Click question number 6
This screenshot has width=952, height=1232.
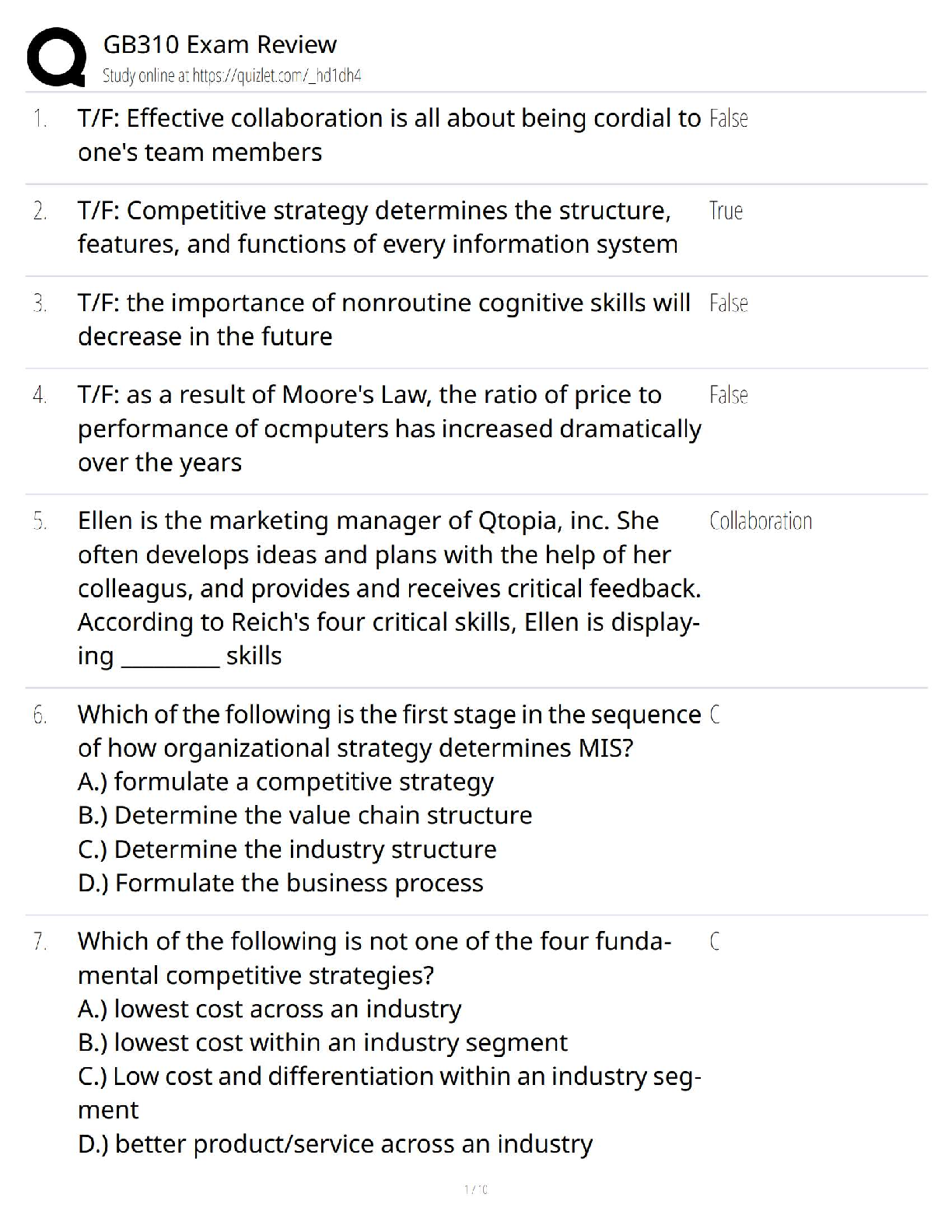click(40, 715)
